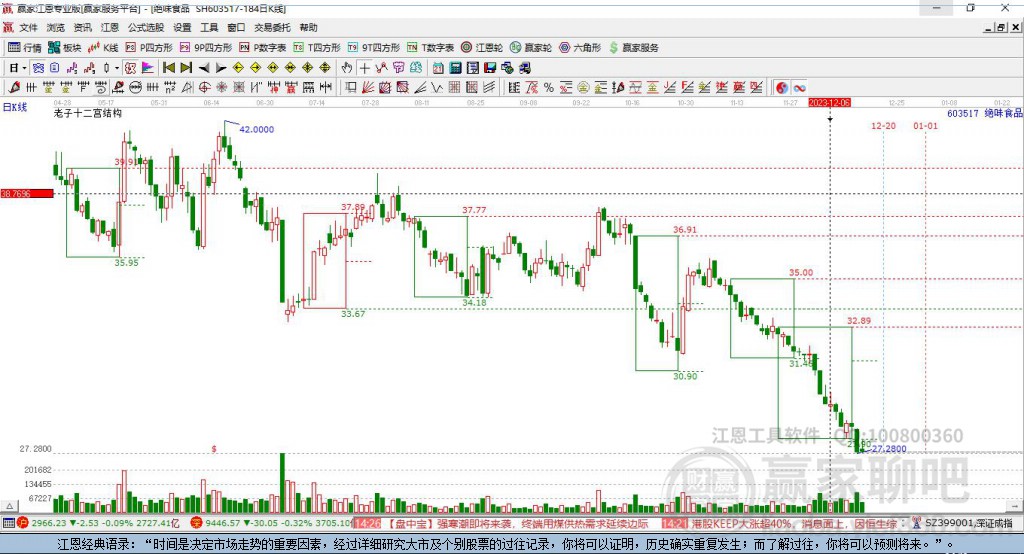1024x554 pixels.
Task: Step chart left with black arrow
Action: point(204,68)
